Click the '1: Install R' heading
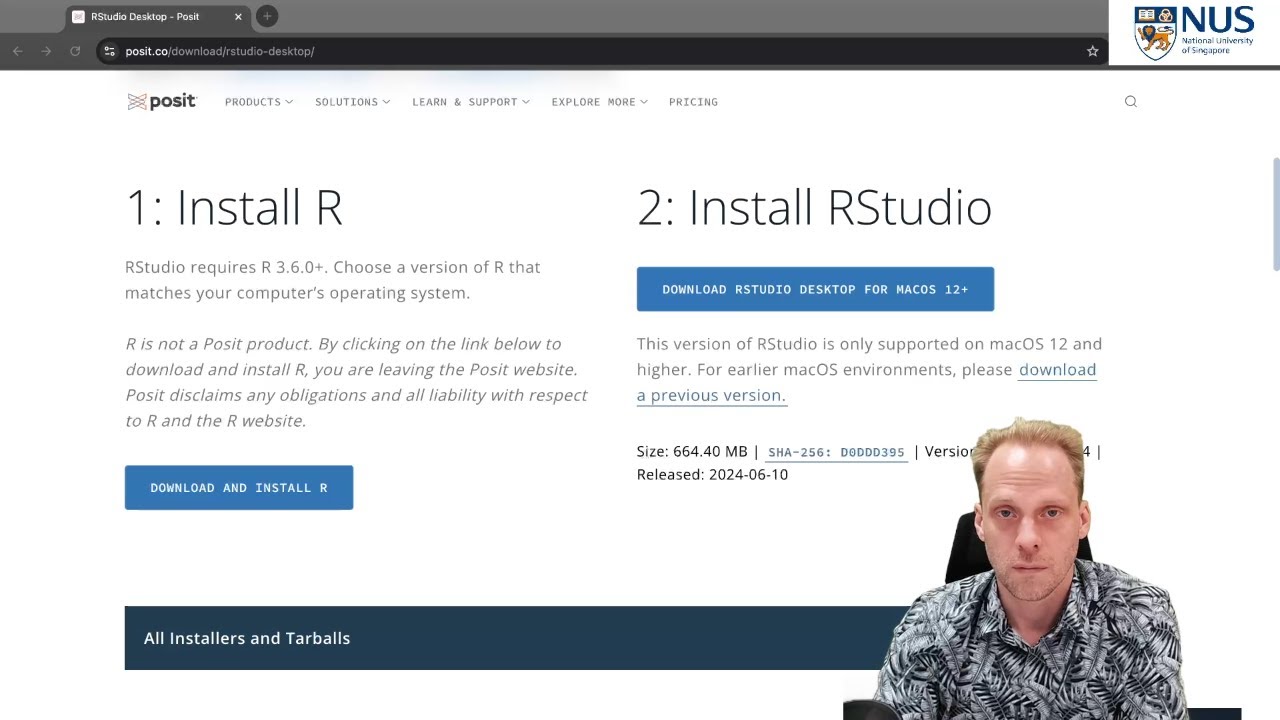 click(x=234, y=207)
